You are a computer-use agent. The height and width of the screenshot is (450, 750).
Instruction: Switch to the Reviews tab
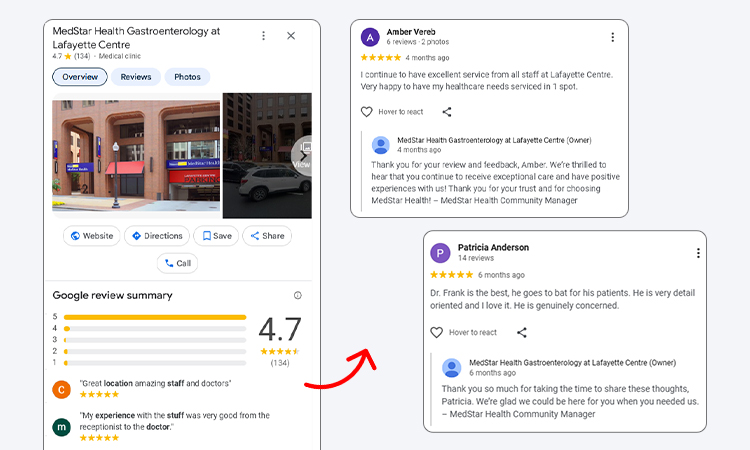(136, 77)
